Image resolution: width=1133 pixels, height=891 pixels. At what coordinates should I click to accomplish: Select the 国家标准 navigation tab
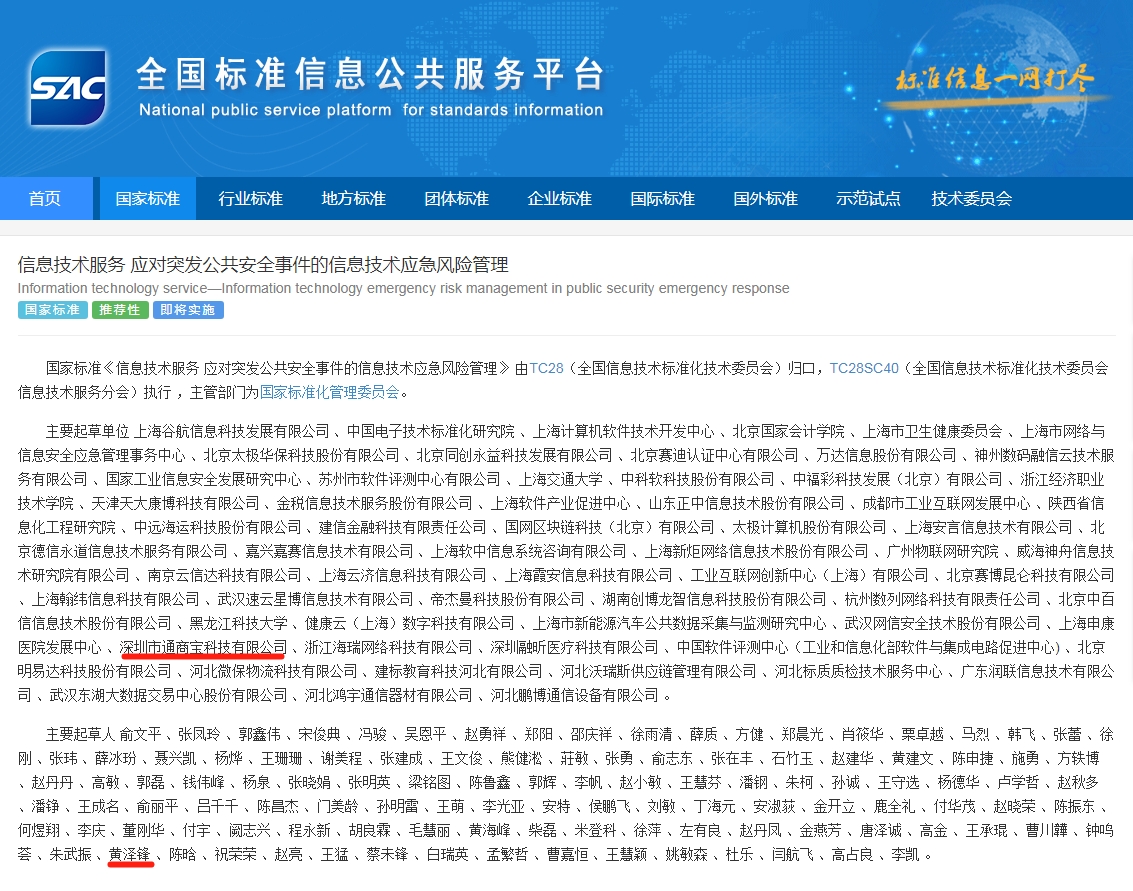pyautogui.click(x=148, y=199)
